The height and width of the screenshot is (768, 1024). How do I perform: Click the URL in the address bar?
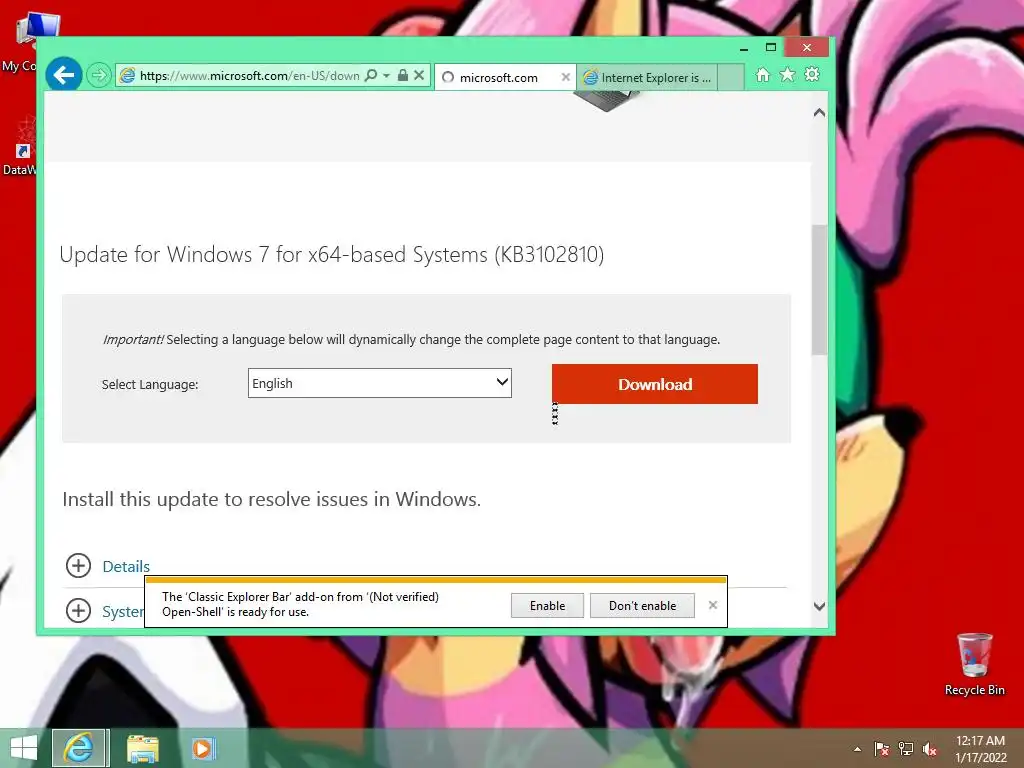click(x=249, y=76)
